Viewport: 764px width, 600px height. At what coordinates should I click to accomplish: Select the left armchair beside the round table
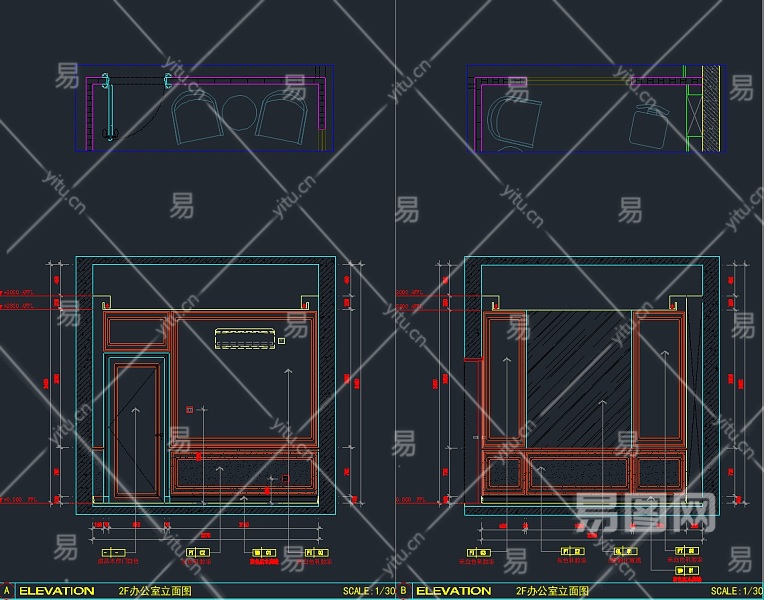tap(195, 116)
